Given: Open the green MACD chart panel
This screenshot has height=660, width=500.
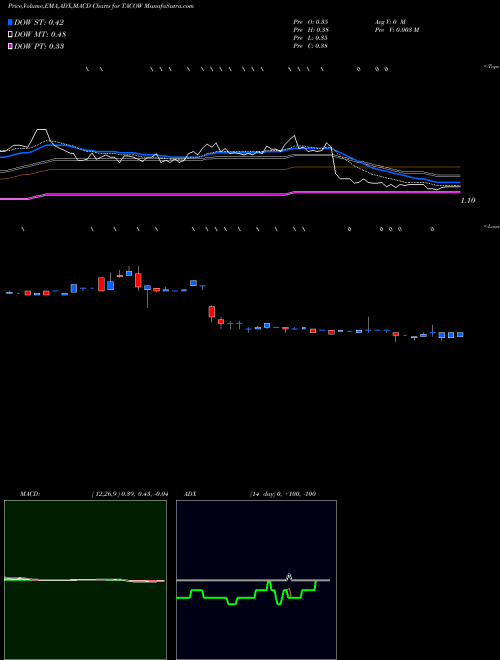Looking at the screenshot, I should pos(85,580).
